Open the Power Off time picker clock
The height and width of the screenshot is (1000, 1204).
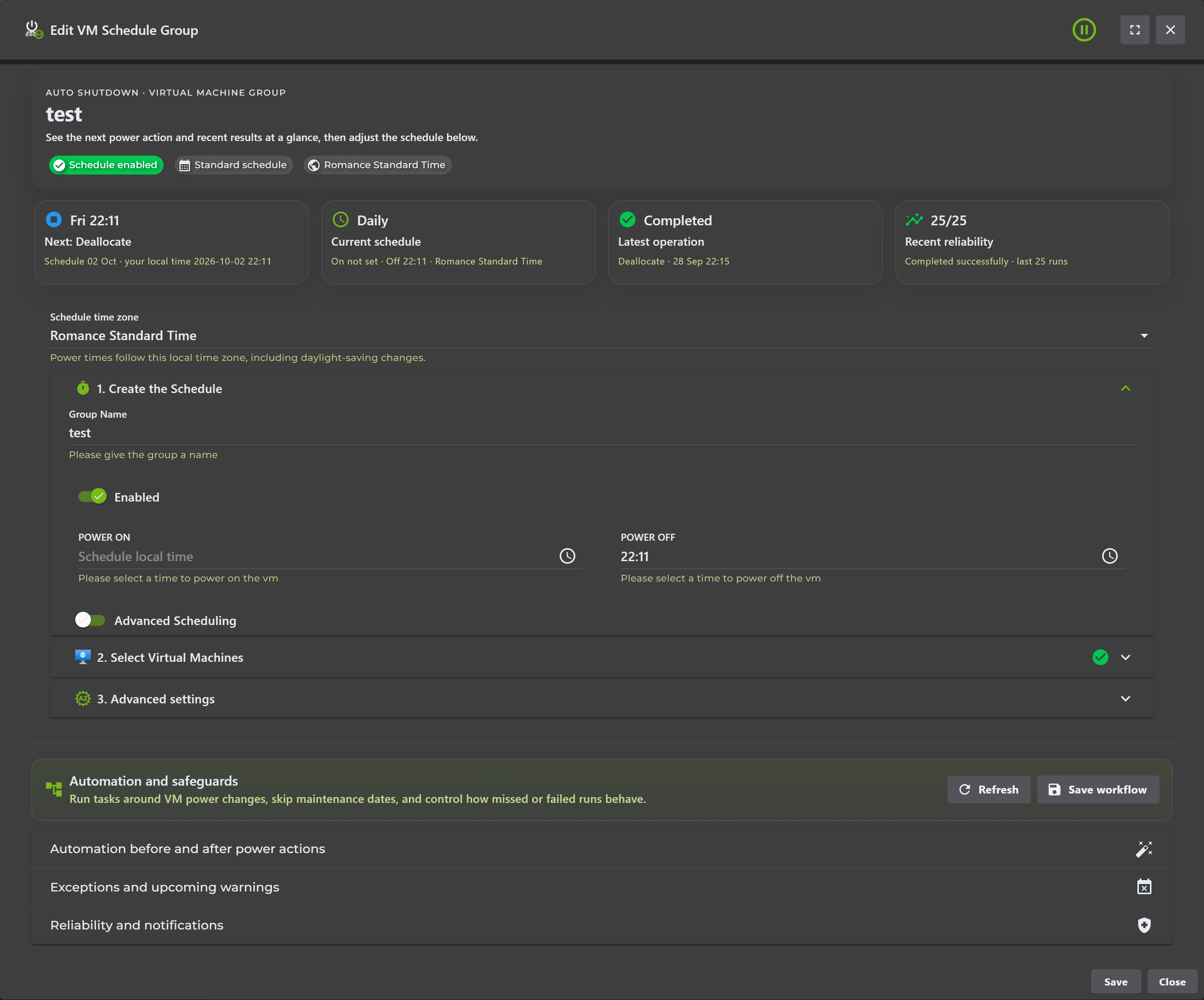[1110, 556]
